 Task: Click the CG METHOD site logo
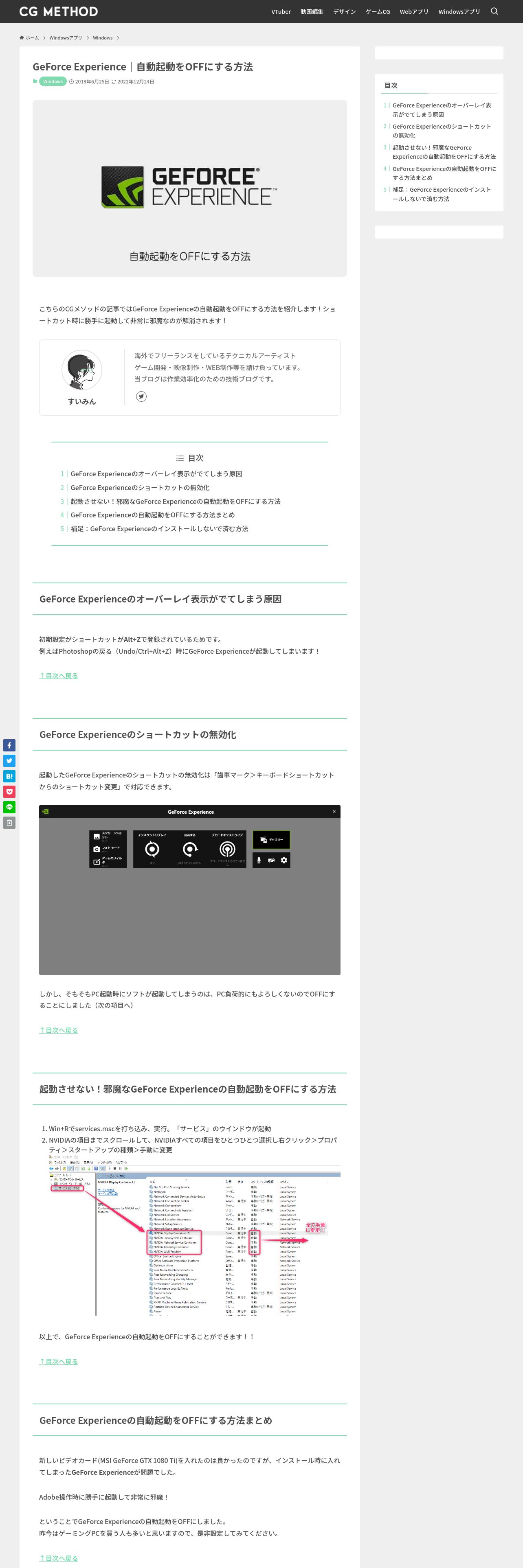click(58, 11)
